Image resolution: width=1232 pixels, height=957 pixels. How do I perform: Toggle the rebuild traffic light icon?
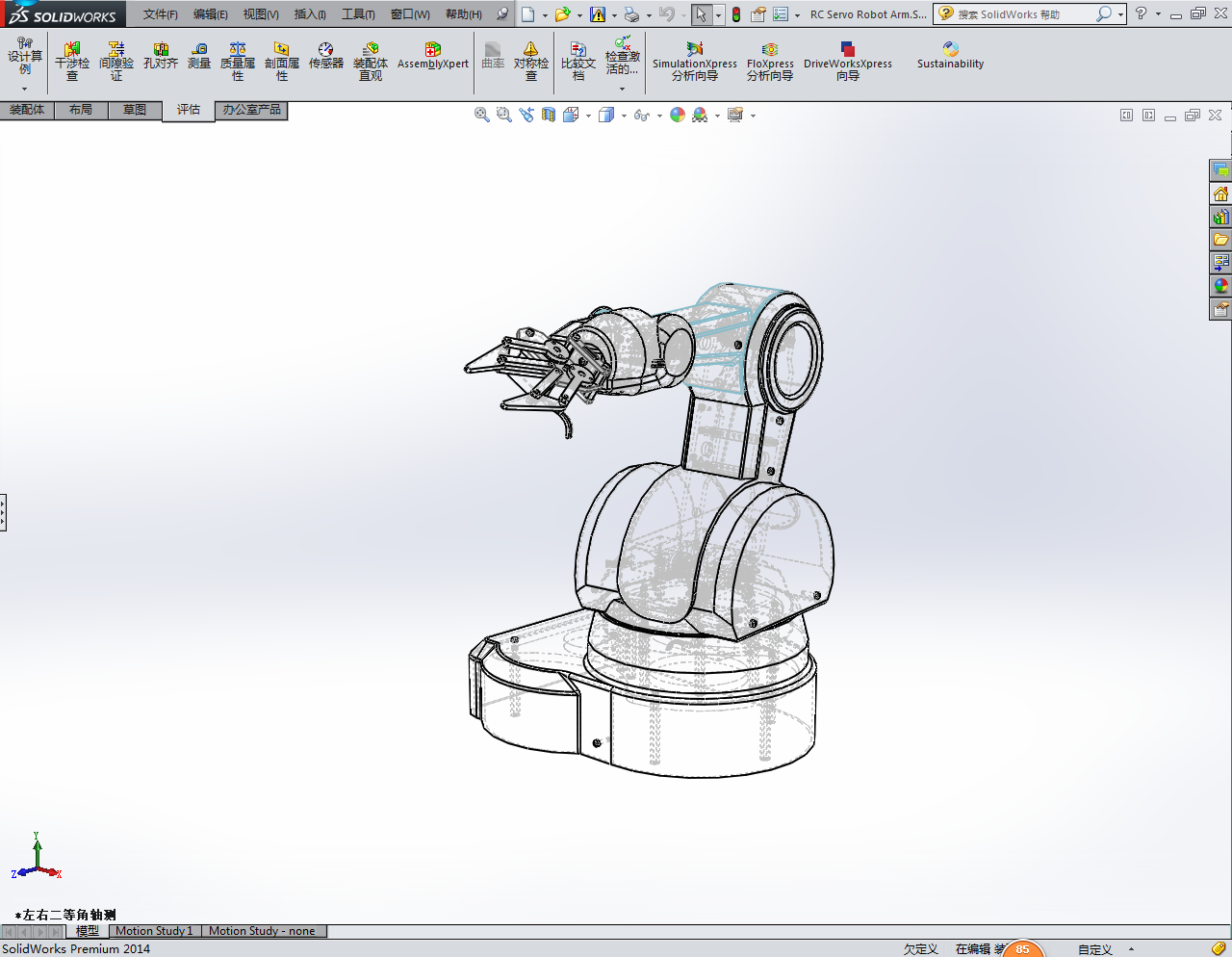click(x=736, y=14)
